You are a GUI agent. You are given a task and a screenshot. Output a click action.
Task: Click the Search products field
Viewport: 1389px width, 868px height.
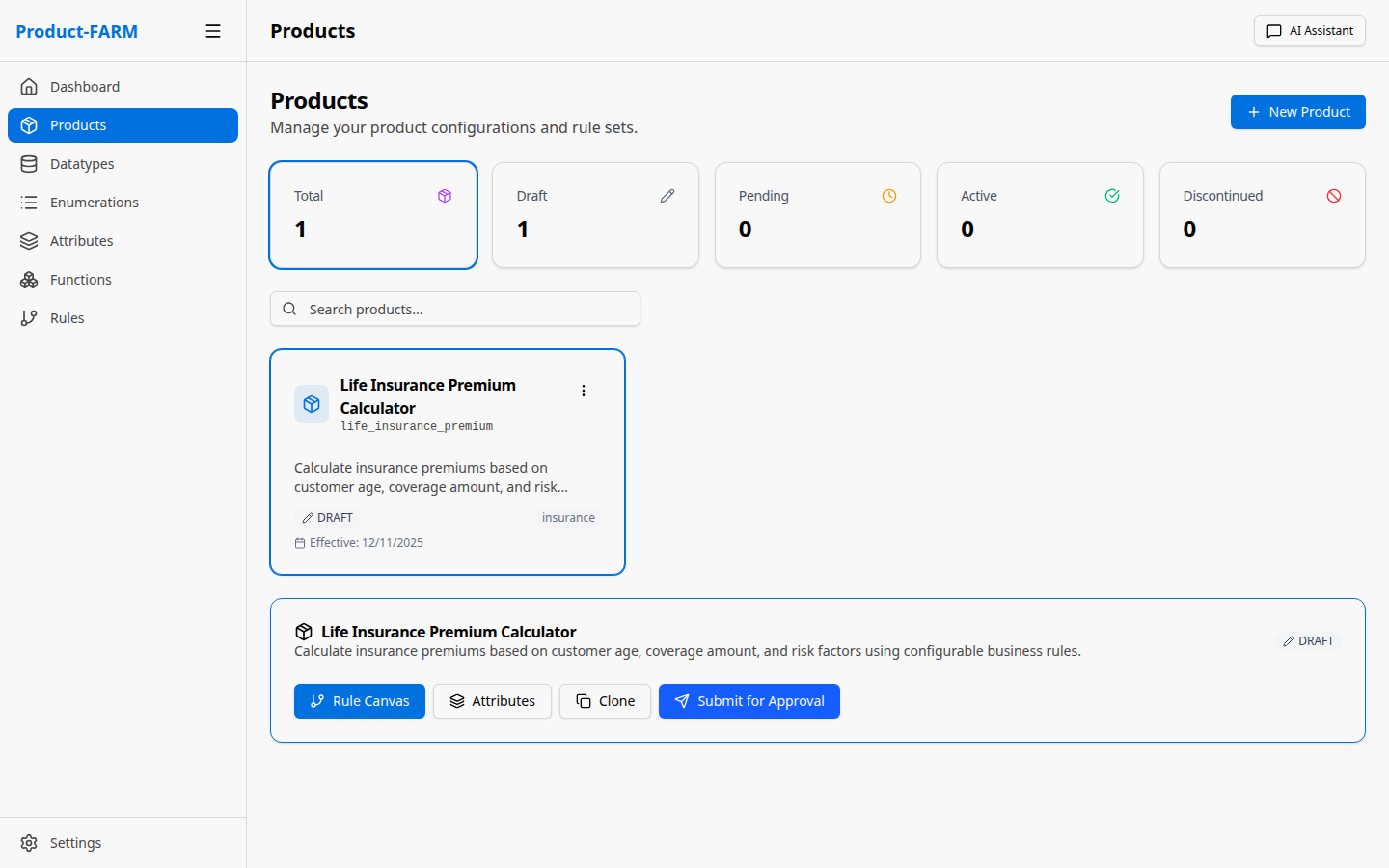pyautogui.click(x=463, y=310)
